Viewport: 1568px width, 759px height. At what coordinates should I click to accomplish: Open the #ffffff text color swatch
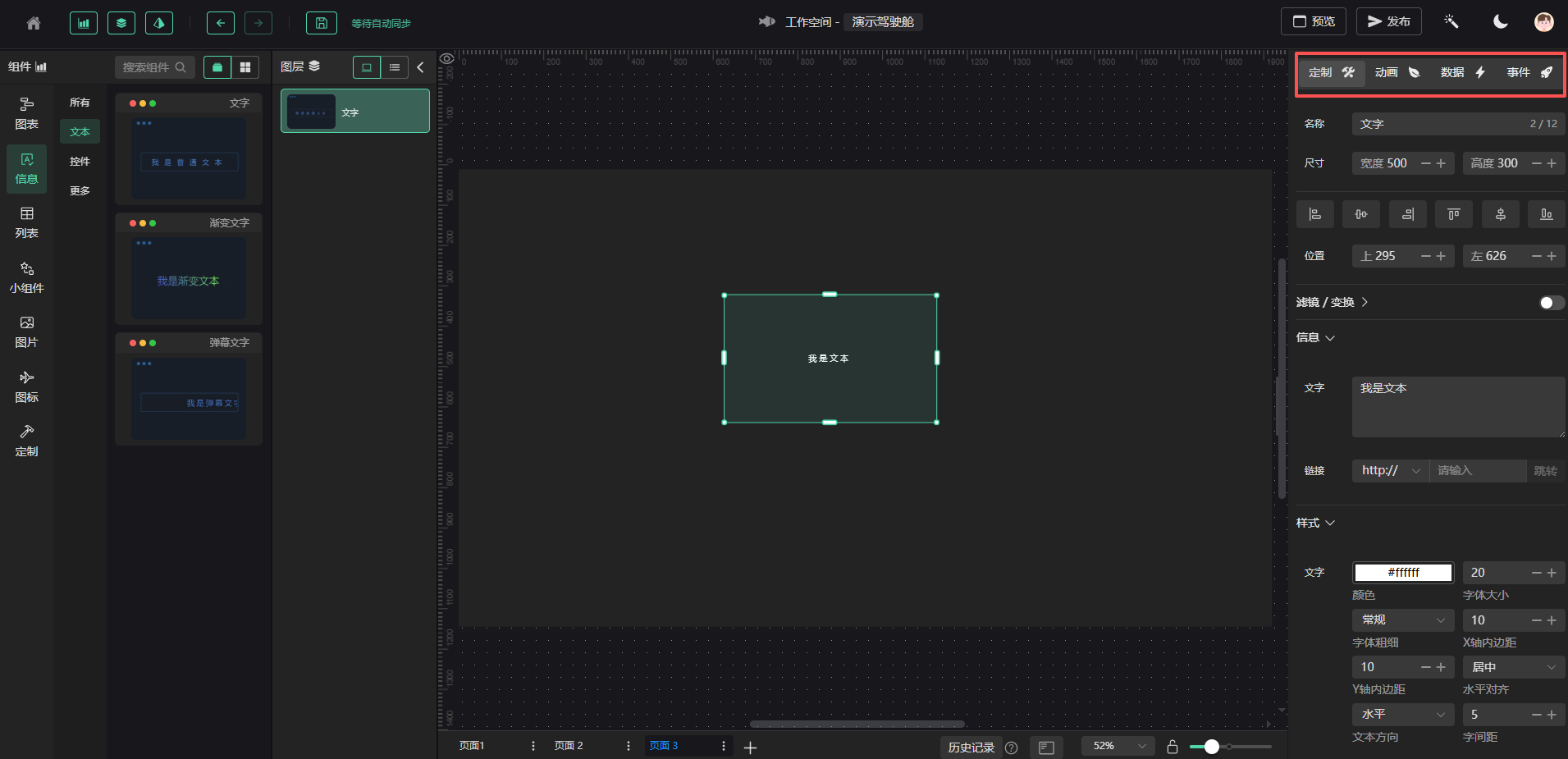pyautogui.click(x=1403, y=573)
